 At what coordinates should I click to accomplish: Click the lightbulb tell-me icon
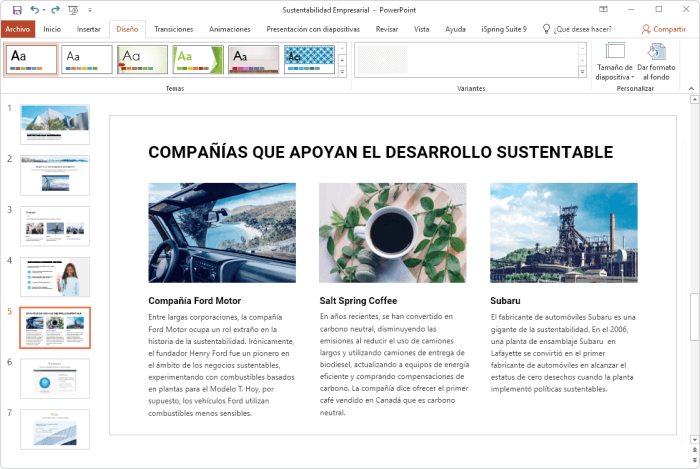(546, 29)
